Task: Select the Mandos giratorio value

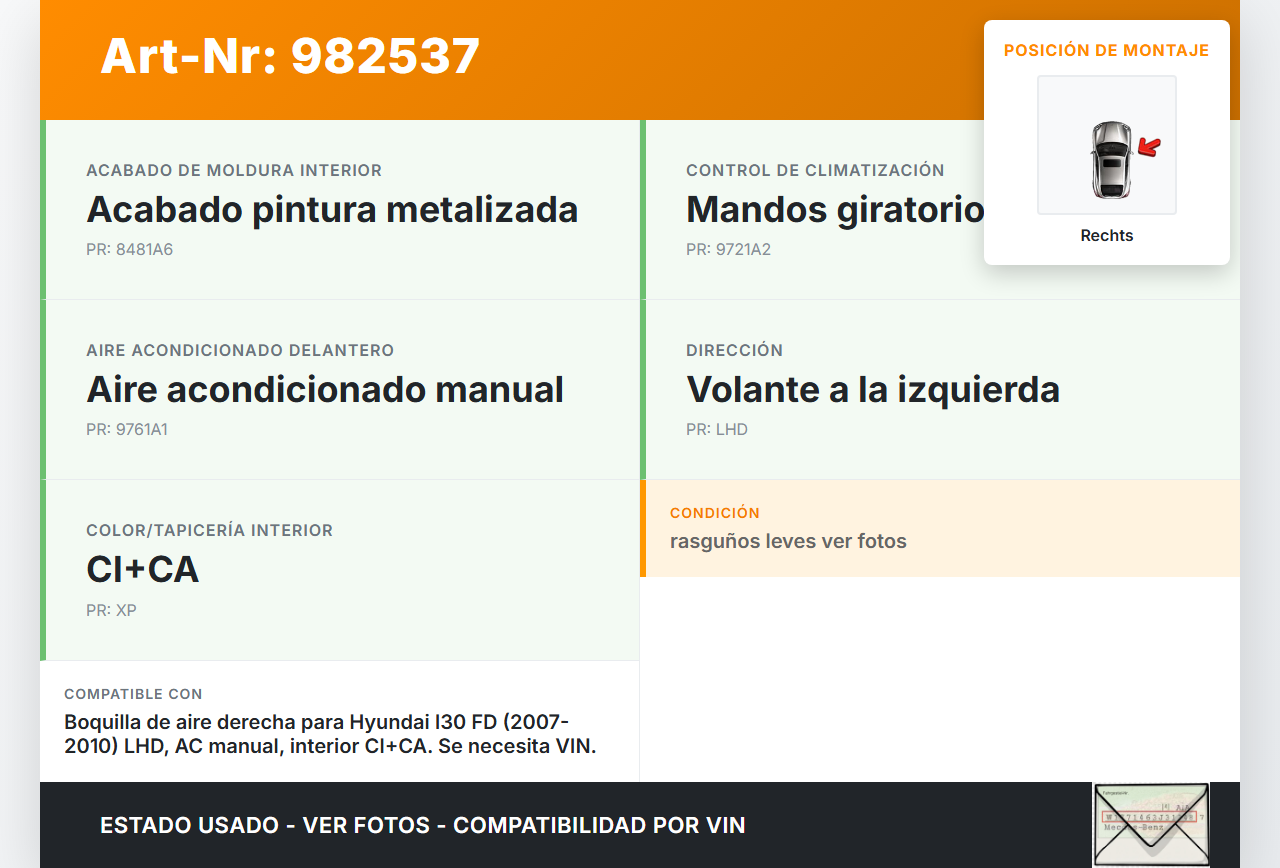Action: click(x=835, y=210)
